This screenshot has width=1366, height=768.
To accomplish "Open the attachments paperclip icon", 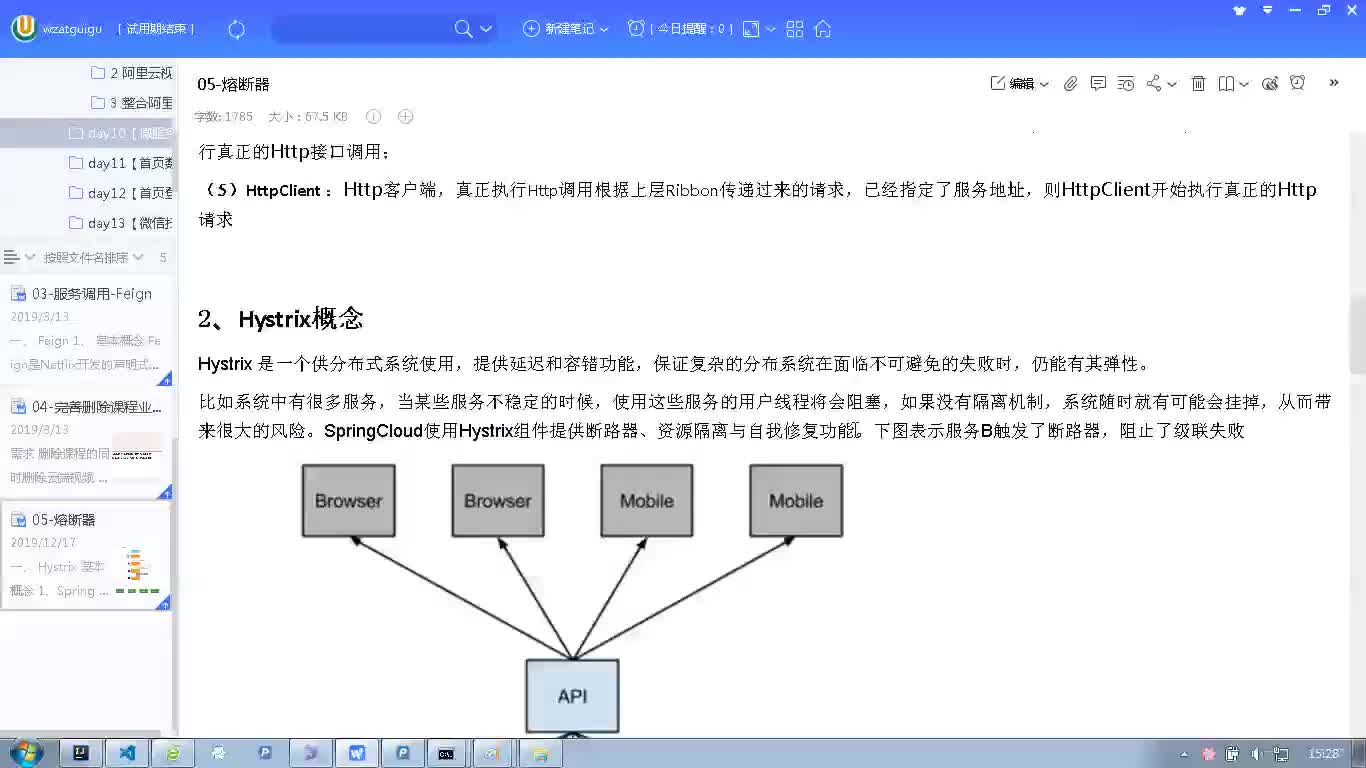I will point(1070,84).
